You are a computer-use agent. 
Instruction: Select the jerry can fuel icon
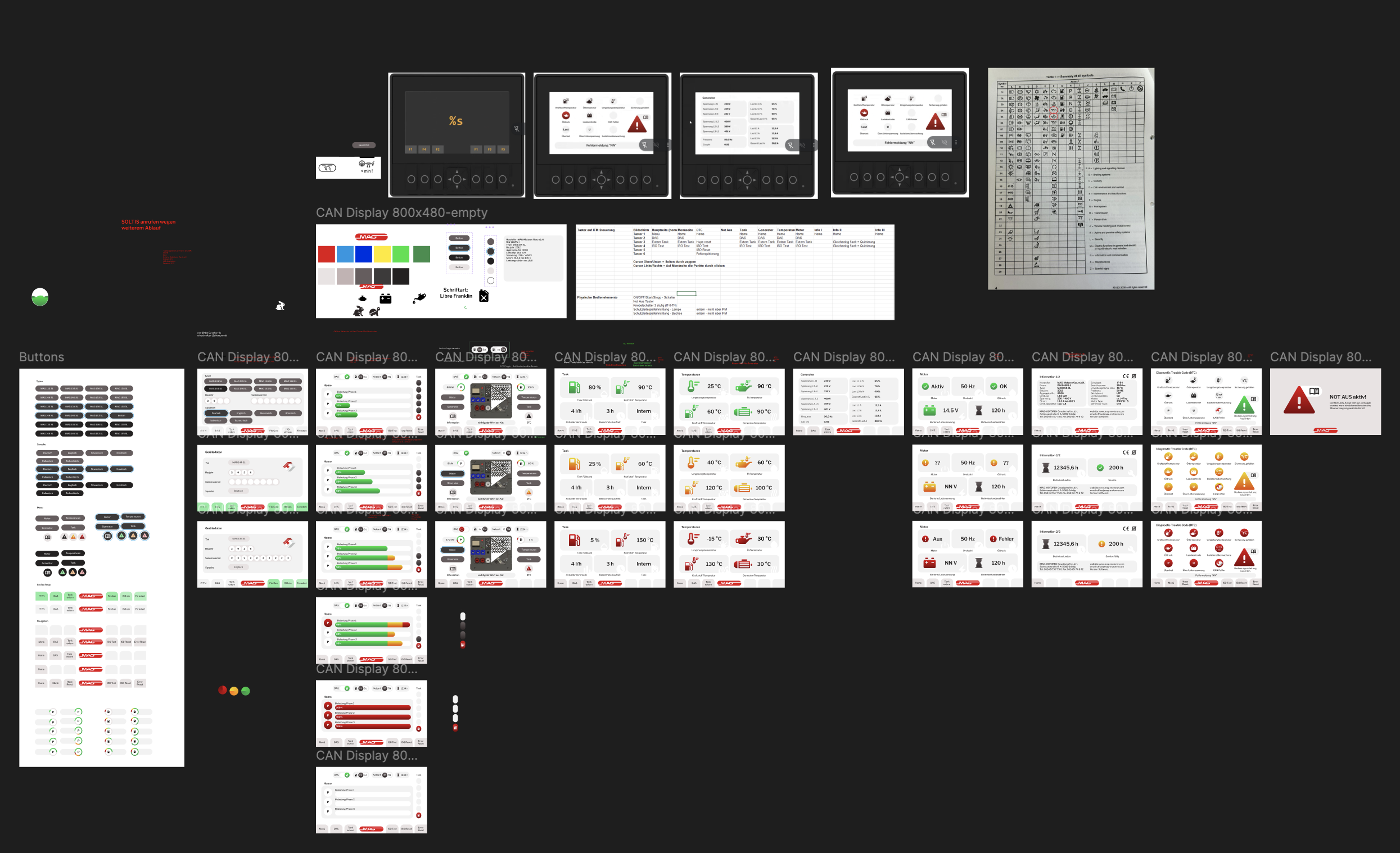[484, 296]
